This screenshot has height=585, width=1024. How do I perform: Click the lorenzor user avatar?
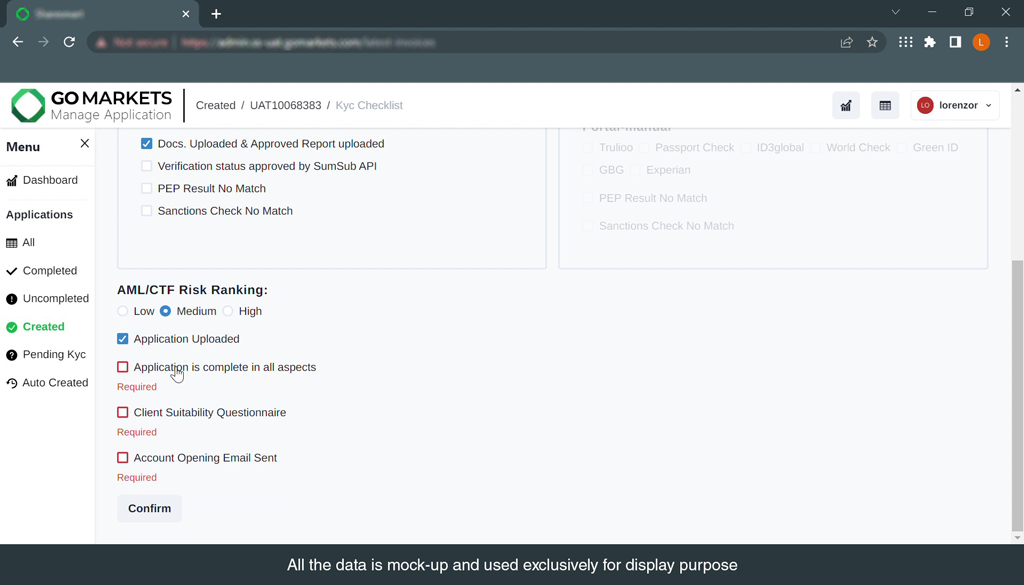pyautogui.click(x=925, y=105)
